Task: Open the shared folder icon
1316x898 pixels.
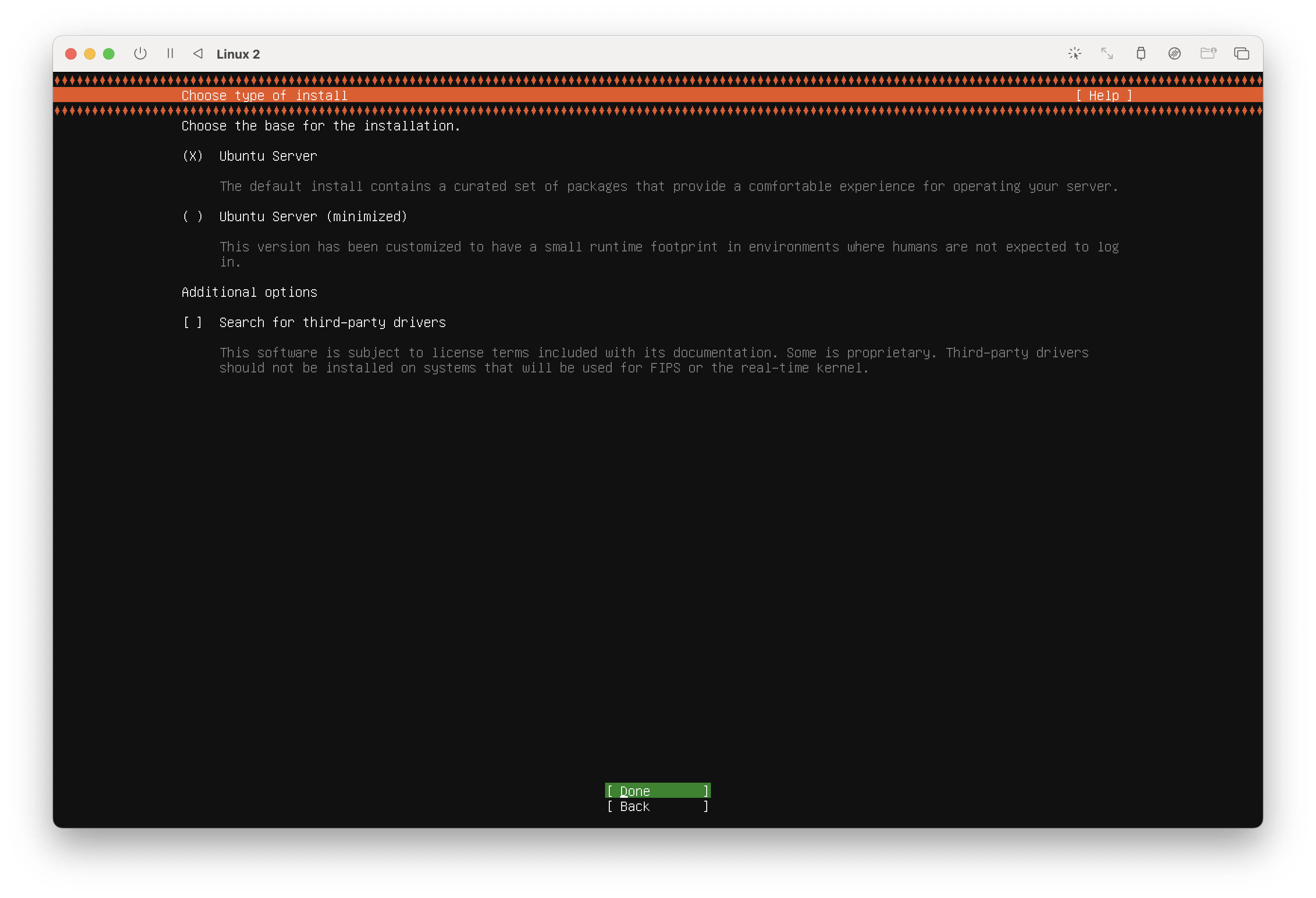Action: (1208, 54)
